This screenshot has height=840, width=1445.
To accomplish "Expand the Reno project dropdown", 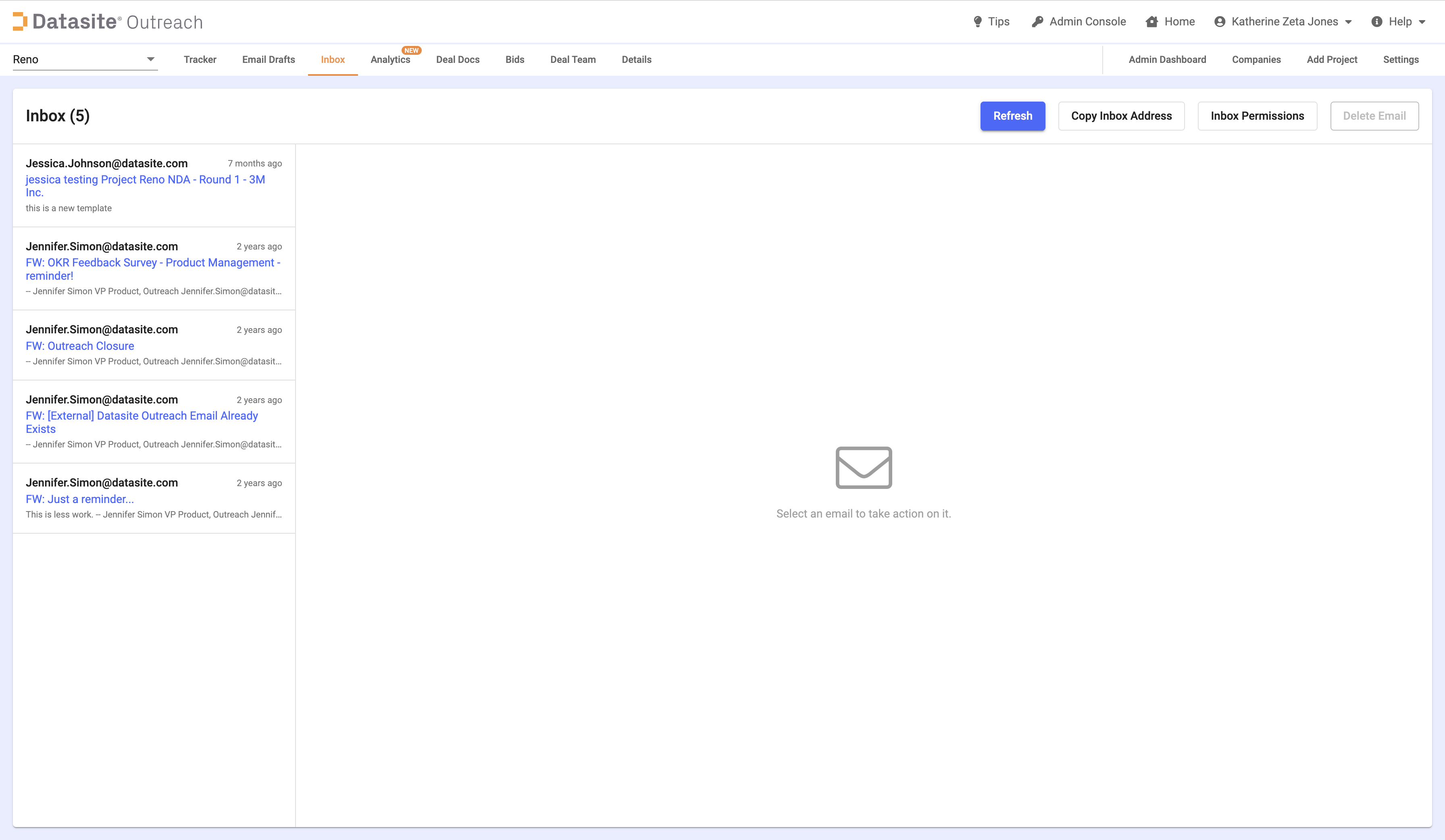I will 150,59.
